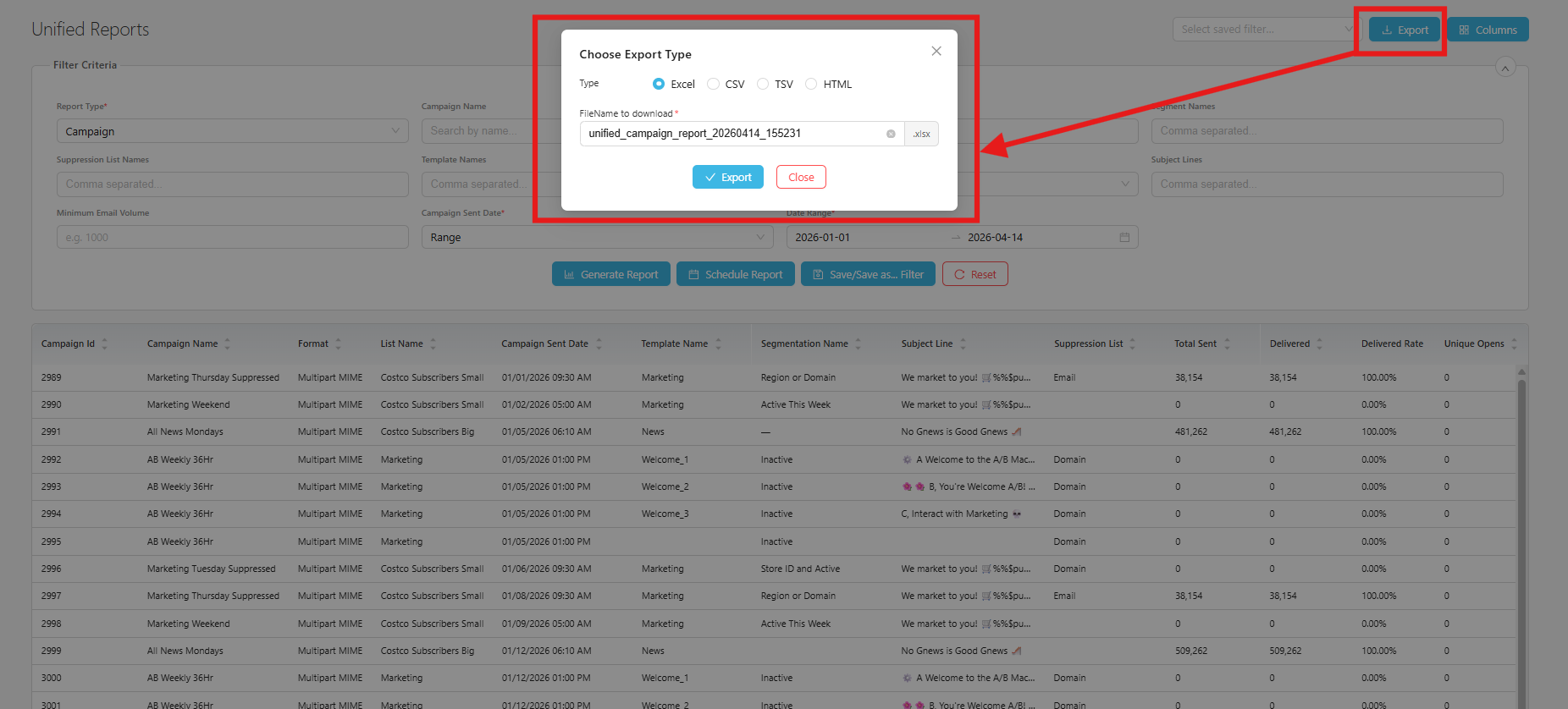
Task: Open the Report Type dropdown showing Campaign
Action: [x=232, y=131]
